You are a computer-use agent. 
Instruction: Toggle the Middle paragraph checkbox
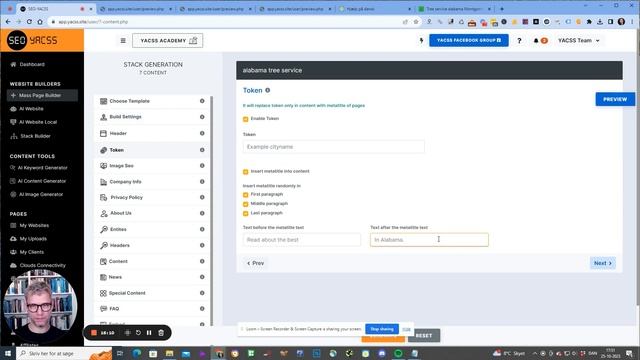point(246,204)
